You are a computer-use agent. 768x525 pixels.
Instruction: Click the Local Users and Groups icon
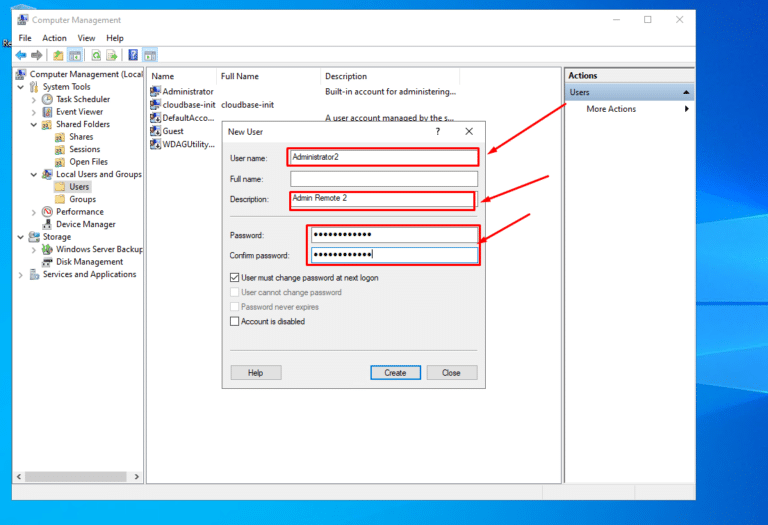[x=47, y=174]
